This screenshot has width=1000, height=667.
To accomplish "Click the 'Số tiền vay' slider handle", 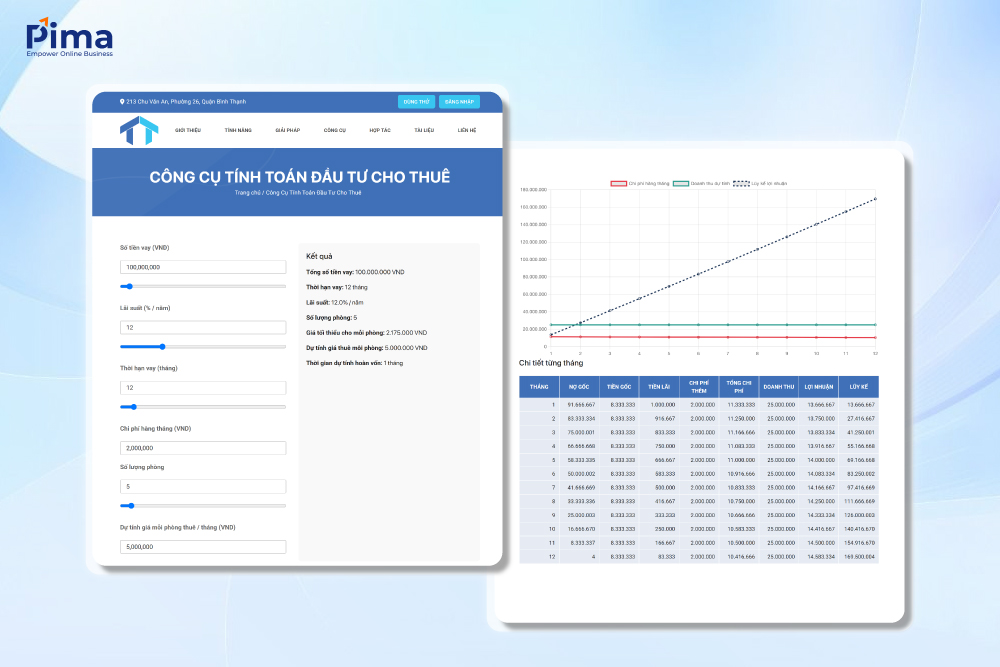I will tap(129, 286).
